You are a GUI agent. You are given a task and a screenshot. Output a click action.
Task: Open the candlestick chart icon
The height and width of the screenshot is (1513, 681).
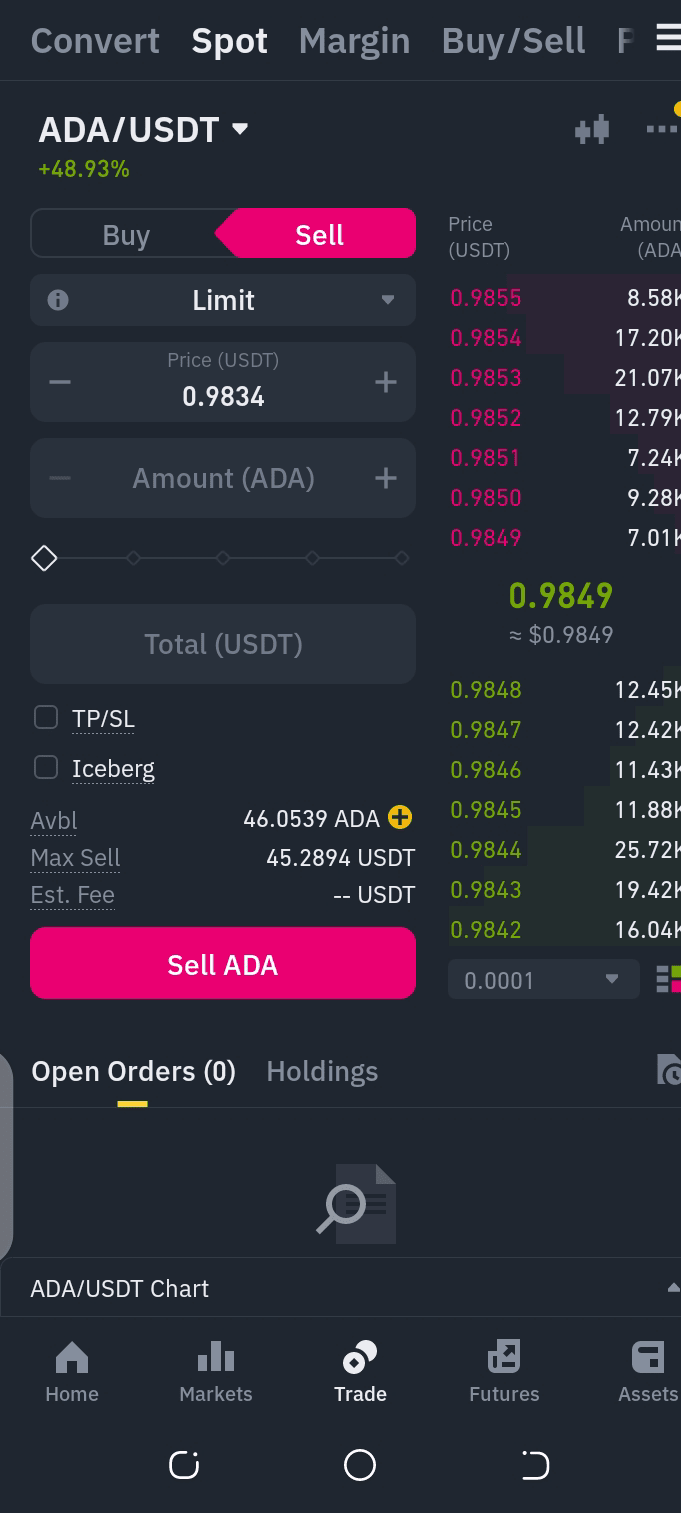pyautogui.click(x=592, y=130)
